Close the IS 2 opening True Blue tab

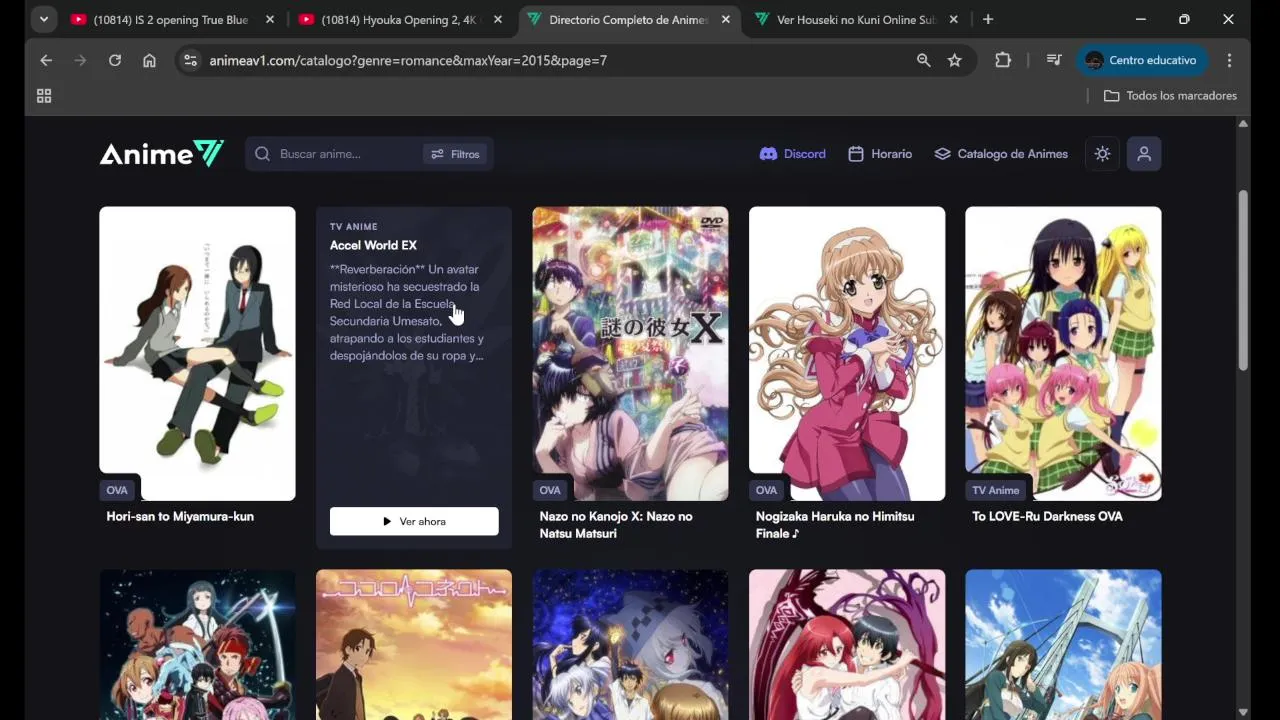(270, 19)
